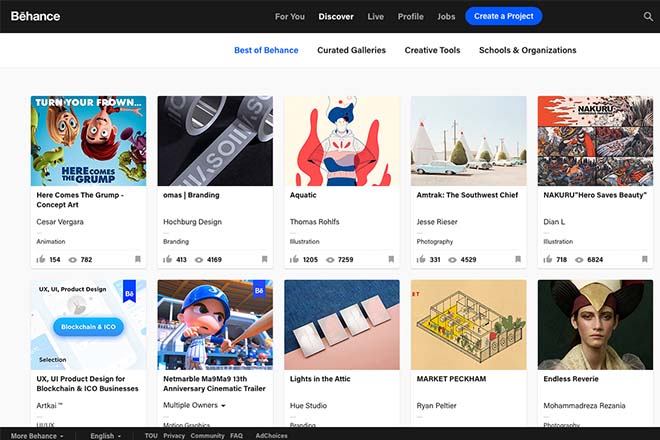Click views eye icon on Aquatic card
660x440 pixels.
[330, 260]
